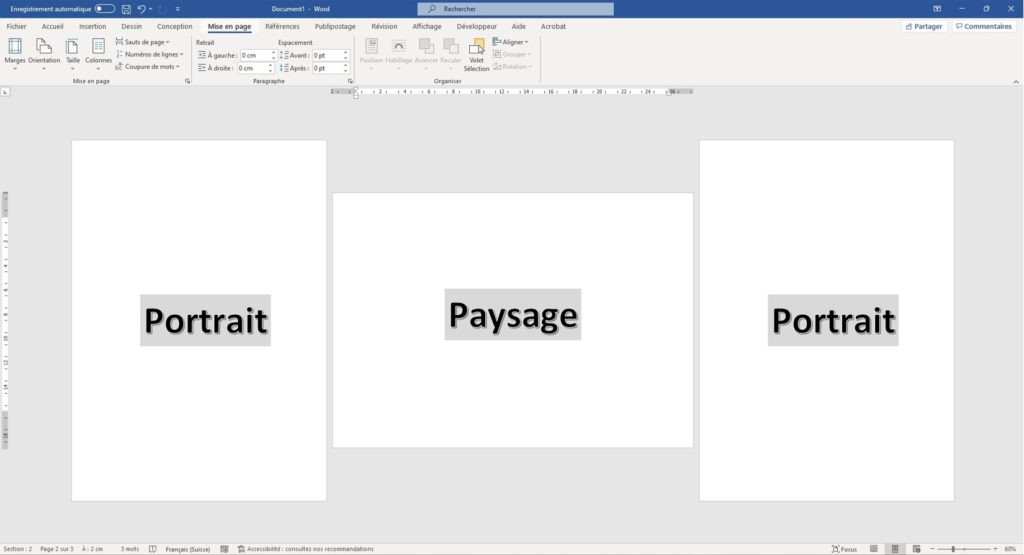This screenshot has height=555, width=1024.
Task: Click the proofing spell check icon
Action: [x=153, y=549]
